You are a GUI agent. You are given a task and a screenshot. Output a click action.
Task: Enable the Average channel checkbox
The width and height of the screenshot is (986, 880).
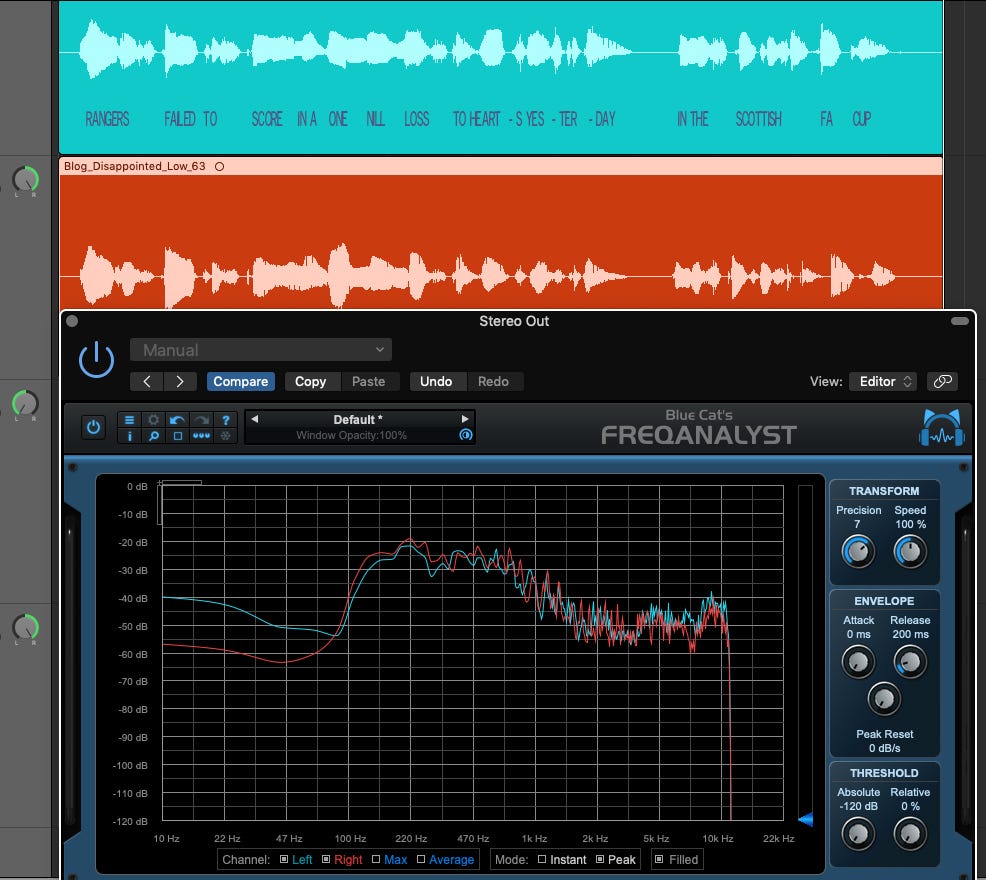[421, 859]
